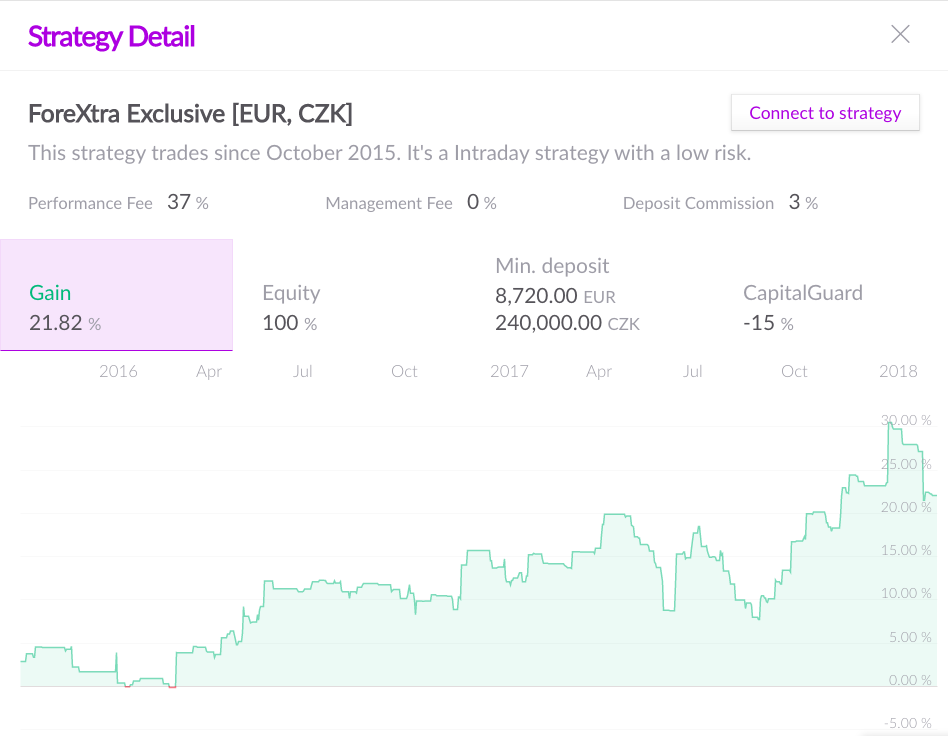Click the strategy description sentence
The width and height of the screenshot is (948, 736).
389,153
